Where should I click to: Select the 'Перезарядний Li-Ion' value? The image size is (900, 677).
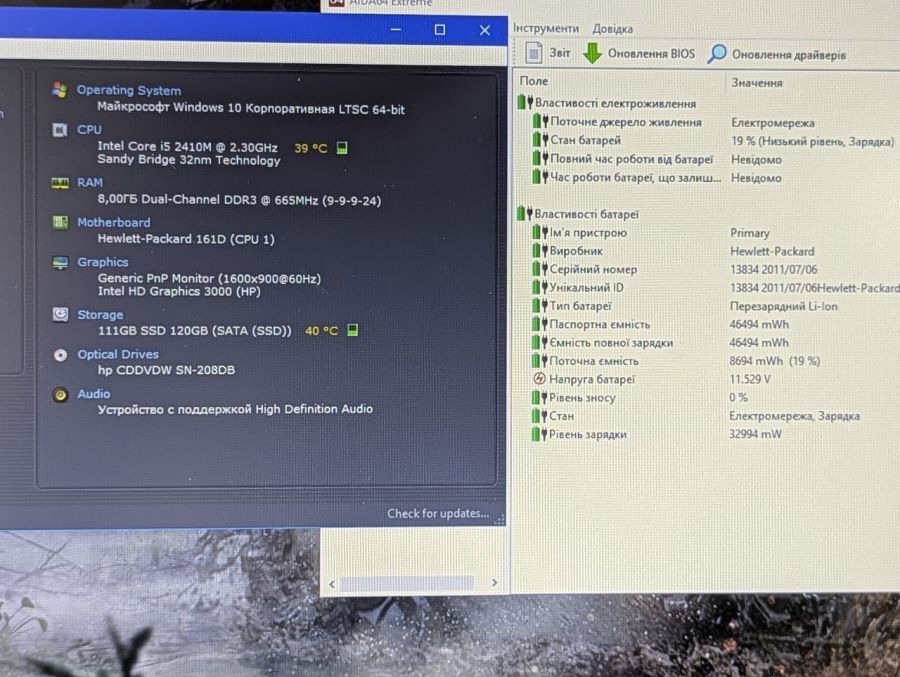[783, 306]
